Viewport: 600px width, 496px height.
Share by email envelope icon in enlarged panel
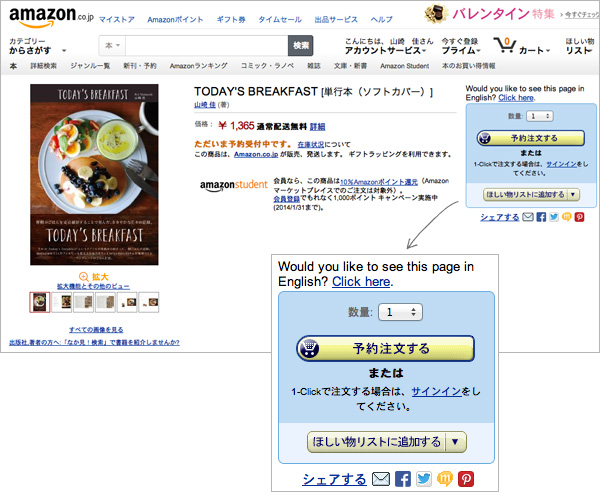point(381,479)
